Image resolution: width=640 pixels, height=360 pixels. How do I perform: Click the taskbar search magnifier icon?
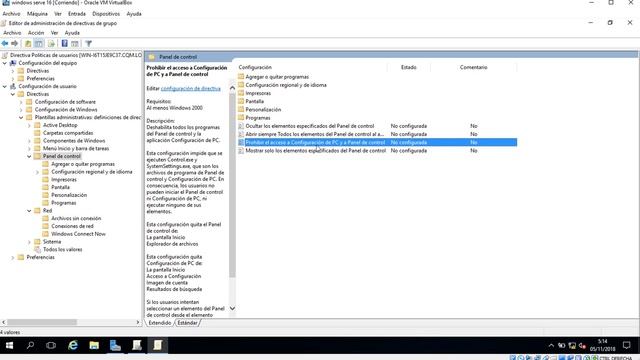click(x=30, y=346)
